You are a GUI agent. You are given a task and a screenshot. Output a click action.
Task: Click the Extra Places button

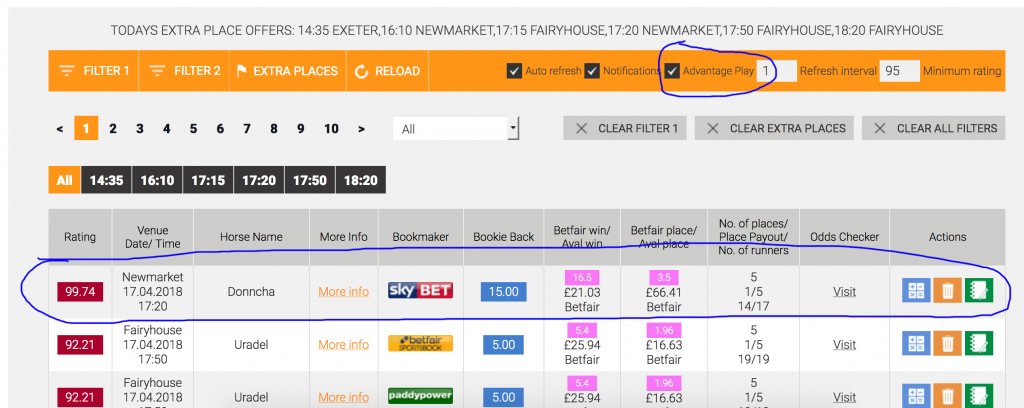pyautogui.click(x=287, y=71)
